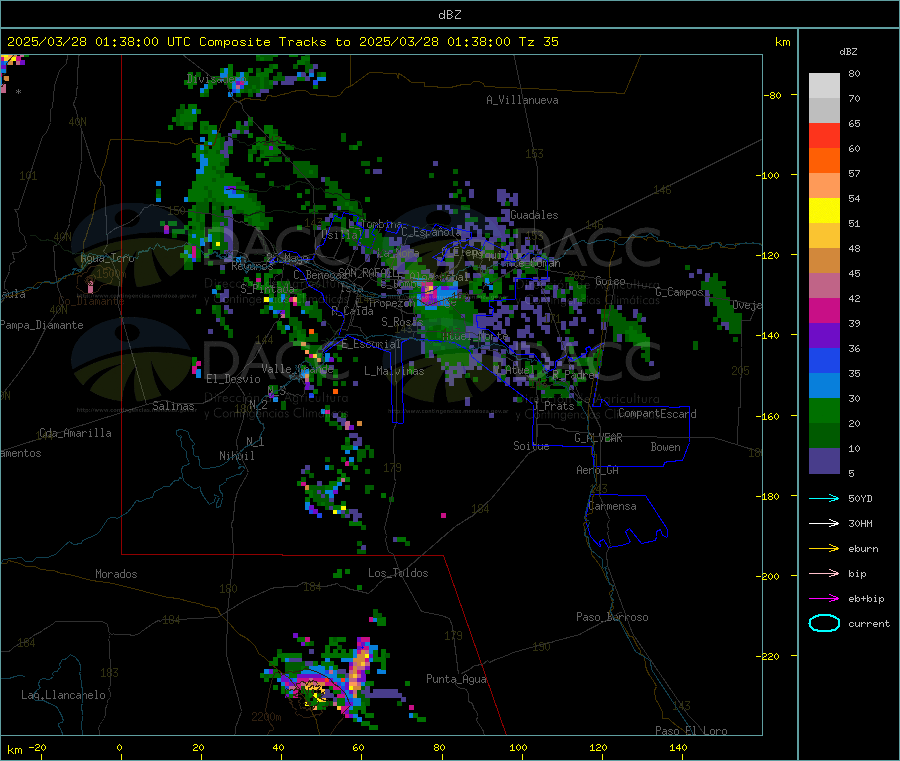Click the Cda_Amarilla map label

pyautogui.click(x=75, y=433)
